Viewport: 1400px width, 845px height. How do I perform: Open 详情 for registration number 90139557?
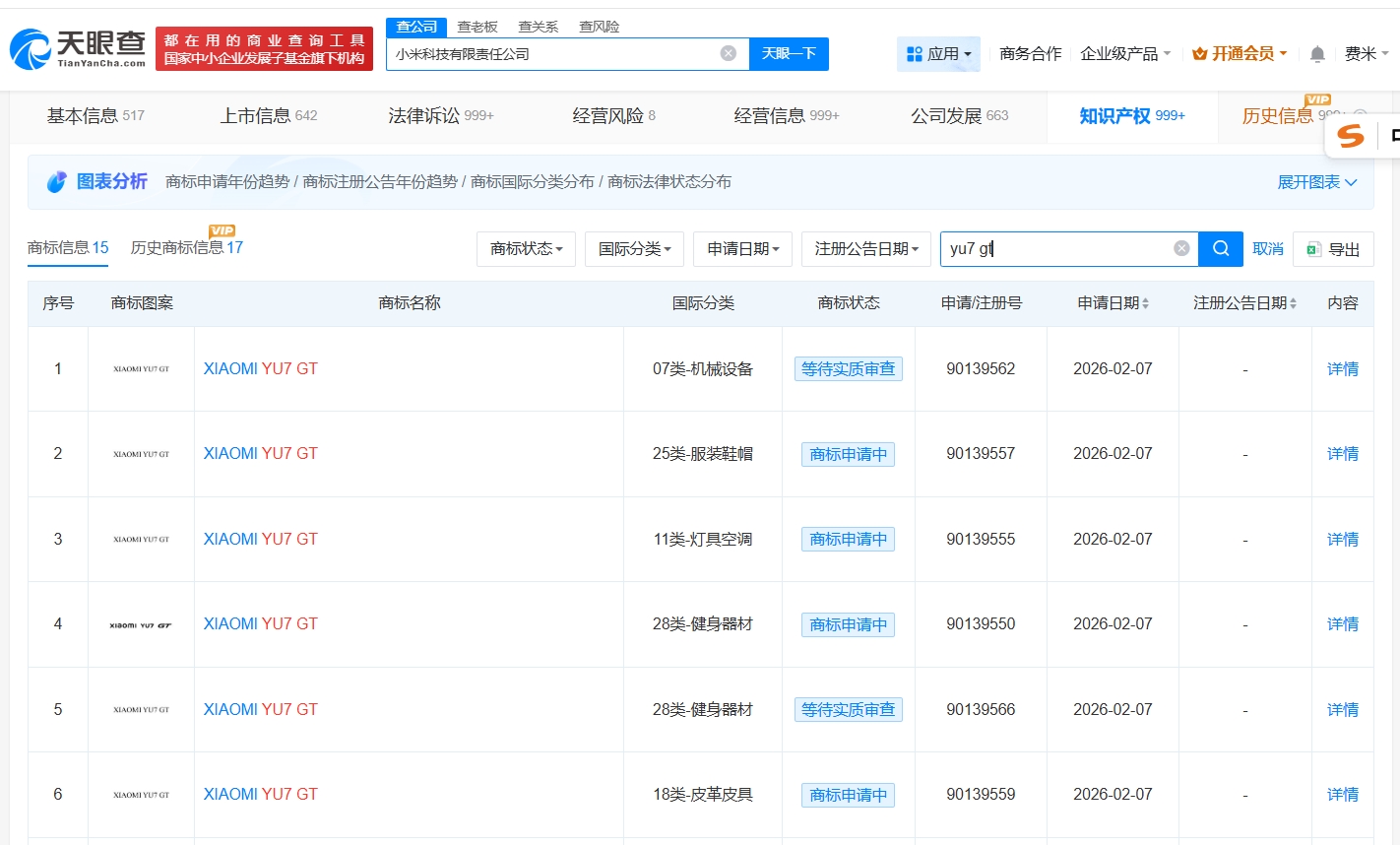pyautogui.click(x=1343, y=454)
